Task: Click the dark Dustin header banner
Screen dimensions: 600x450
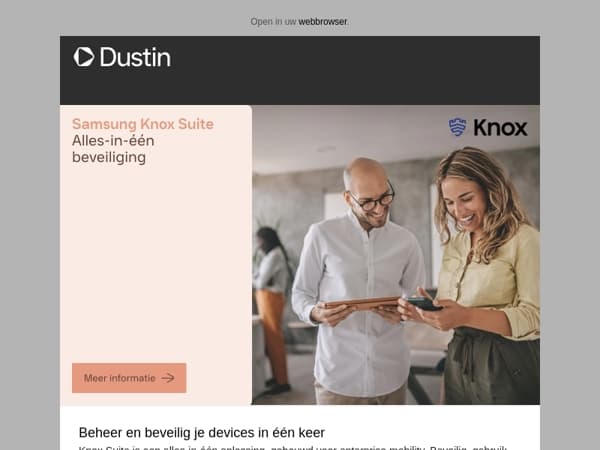Action: pyautogui.click(x=300, y=71)
